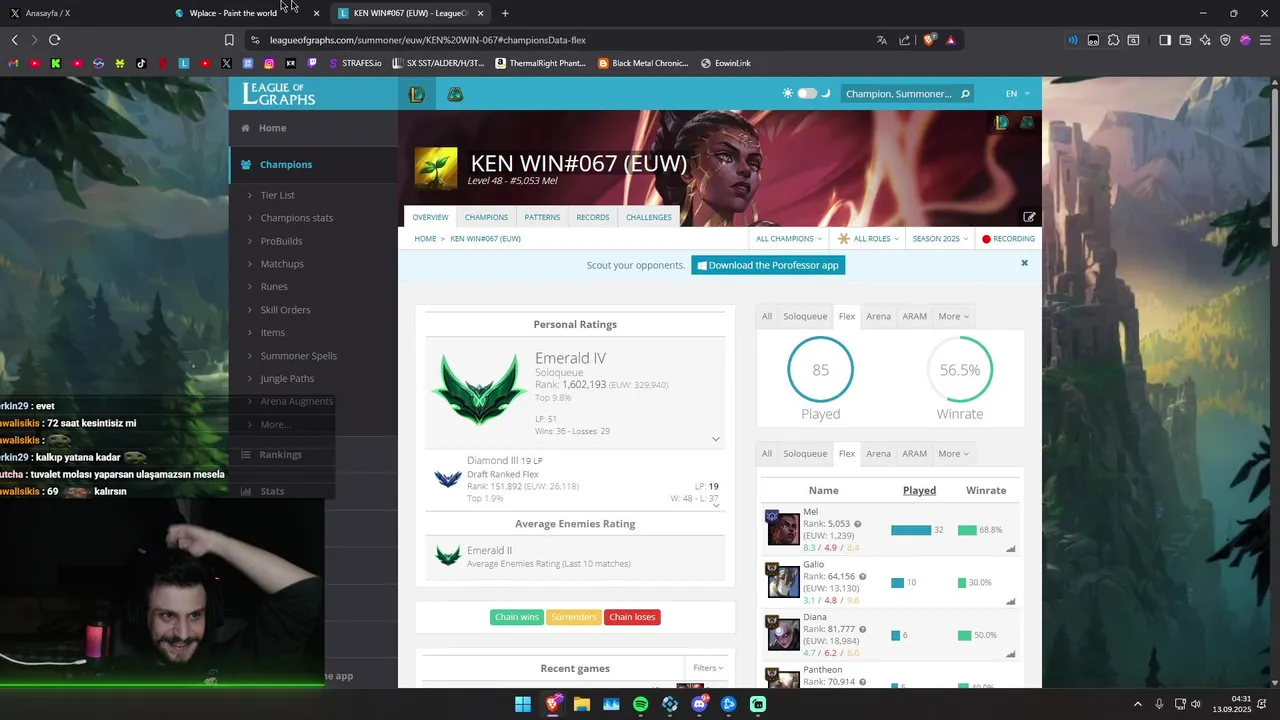
Task: Click the Mel champion portrait
Action: pos(783,529)
